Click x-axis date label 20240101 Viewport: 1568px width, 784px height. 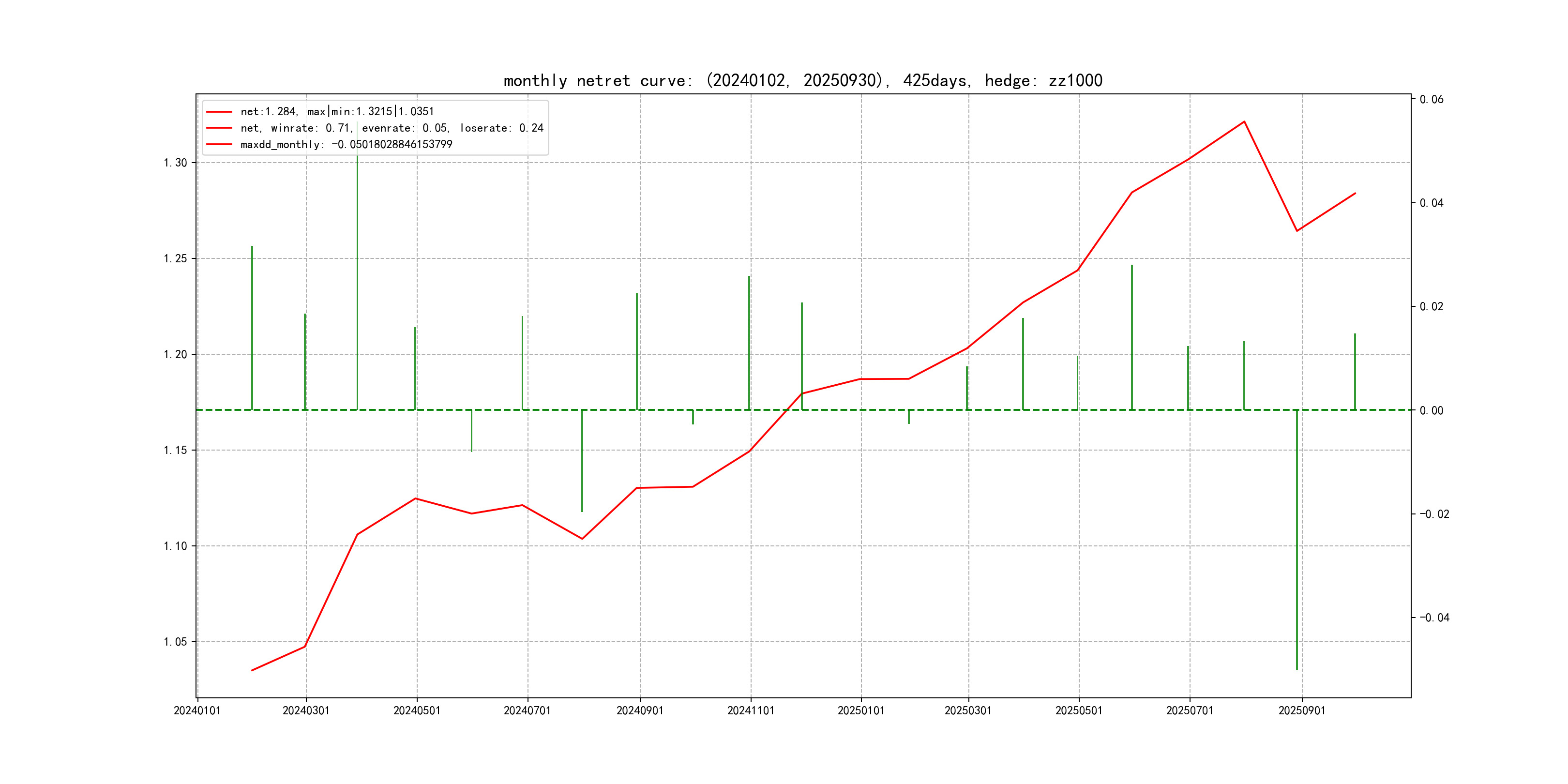pyautogui.click(x=197, y=710)
